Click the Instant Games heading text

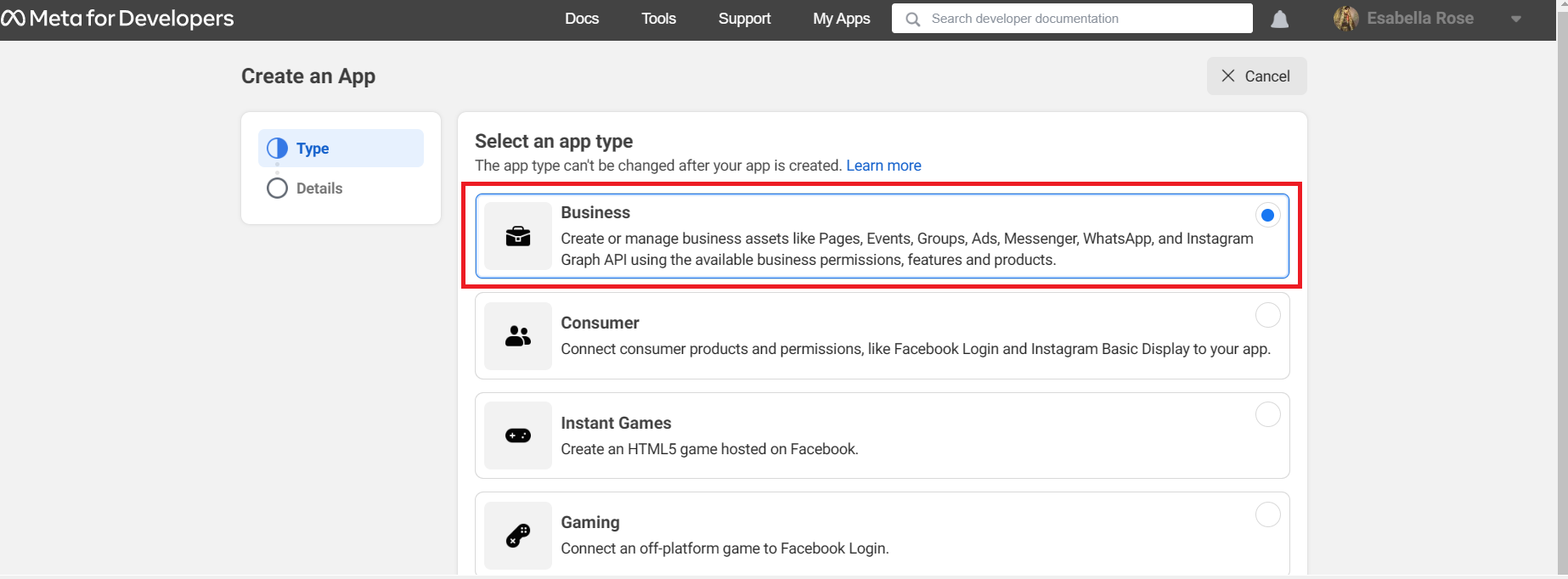pyautogui.click(x=616, y=423)
